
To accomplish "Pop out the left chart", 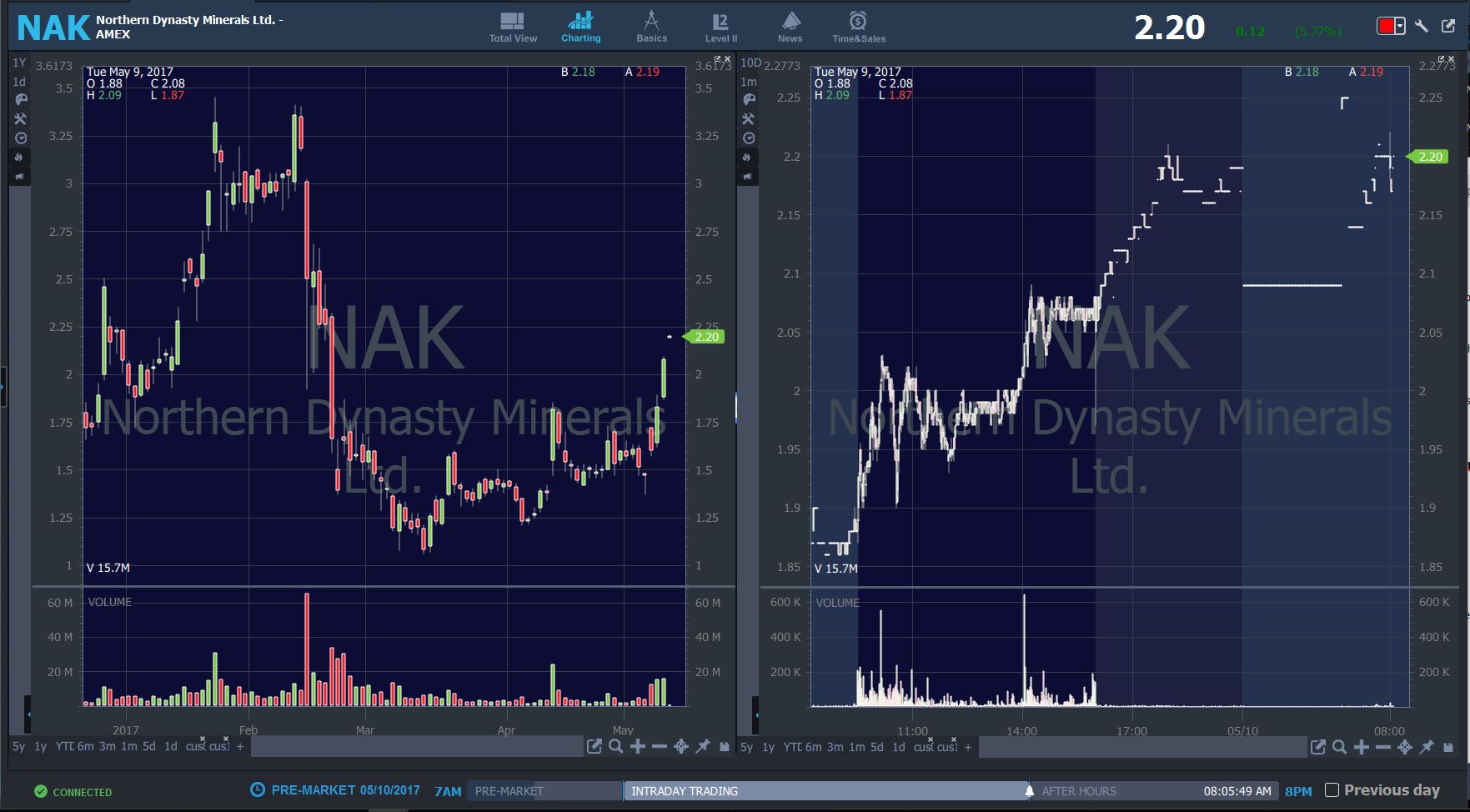I will point(595,747).
